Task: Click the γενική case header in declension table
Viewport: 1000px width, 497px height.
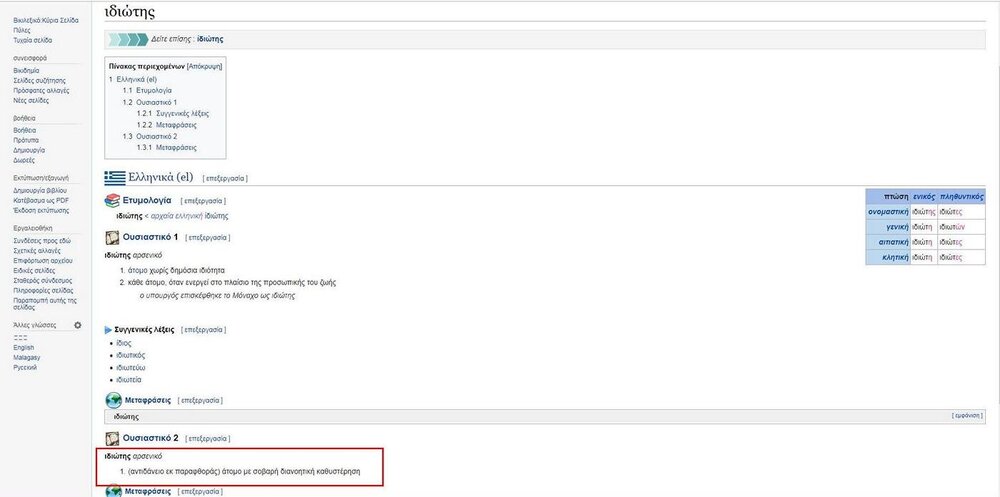Action: point(893,227)
